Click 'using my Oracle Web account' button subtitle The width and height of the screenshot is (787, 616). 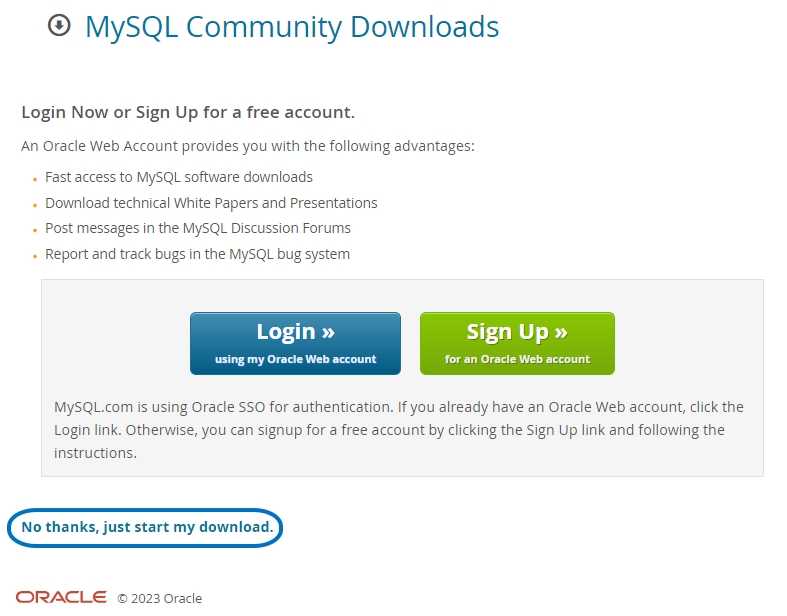tap(295, 359)
